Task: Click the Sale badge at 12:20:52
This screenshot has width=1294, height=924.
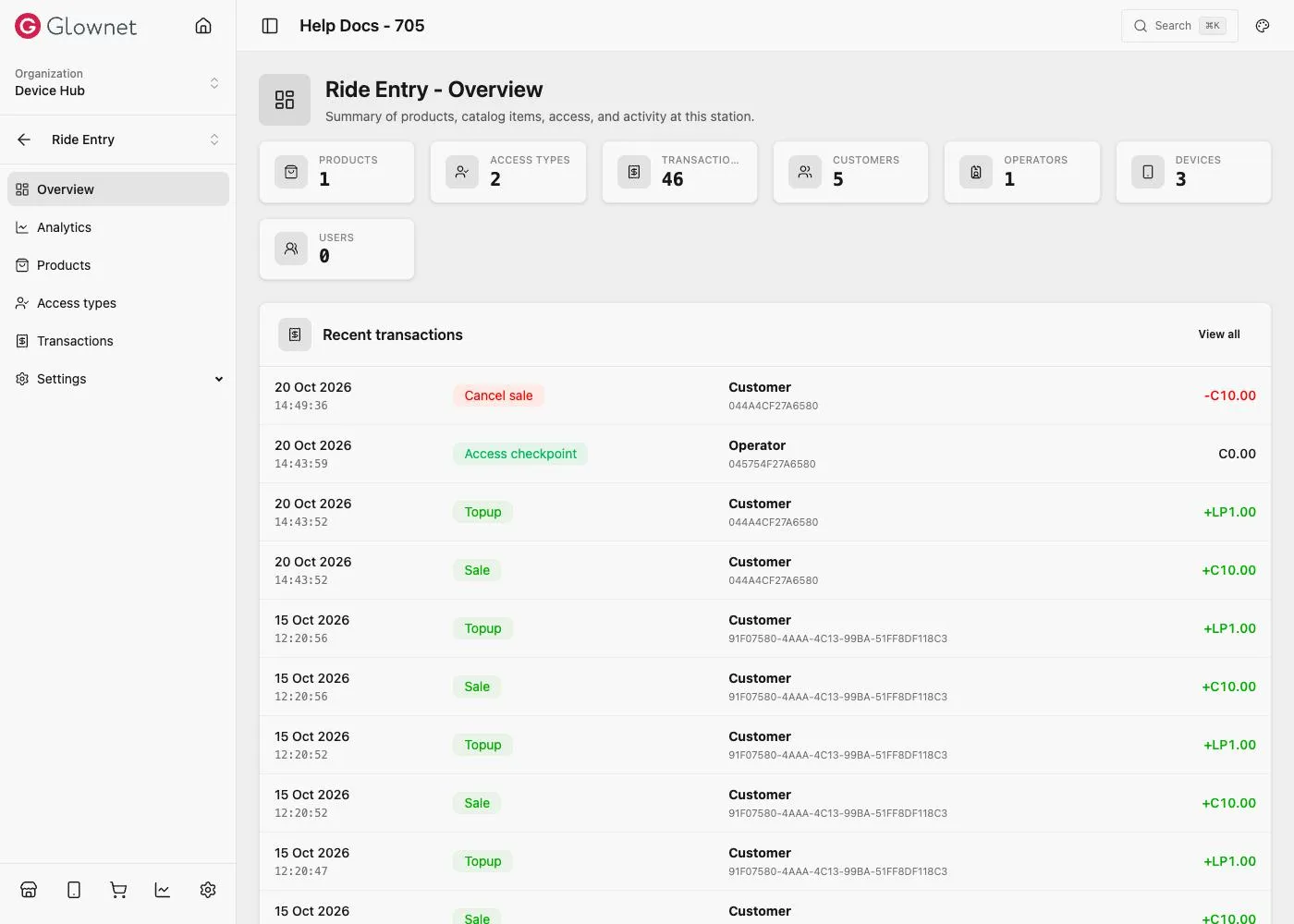Action: tap(477, 803)
